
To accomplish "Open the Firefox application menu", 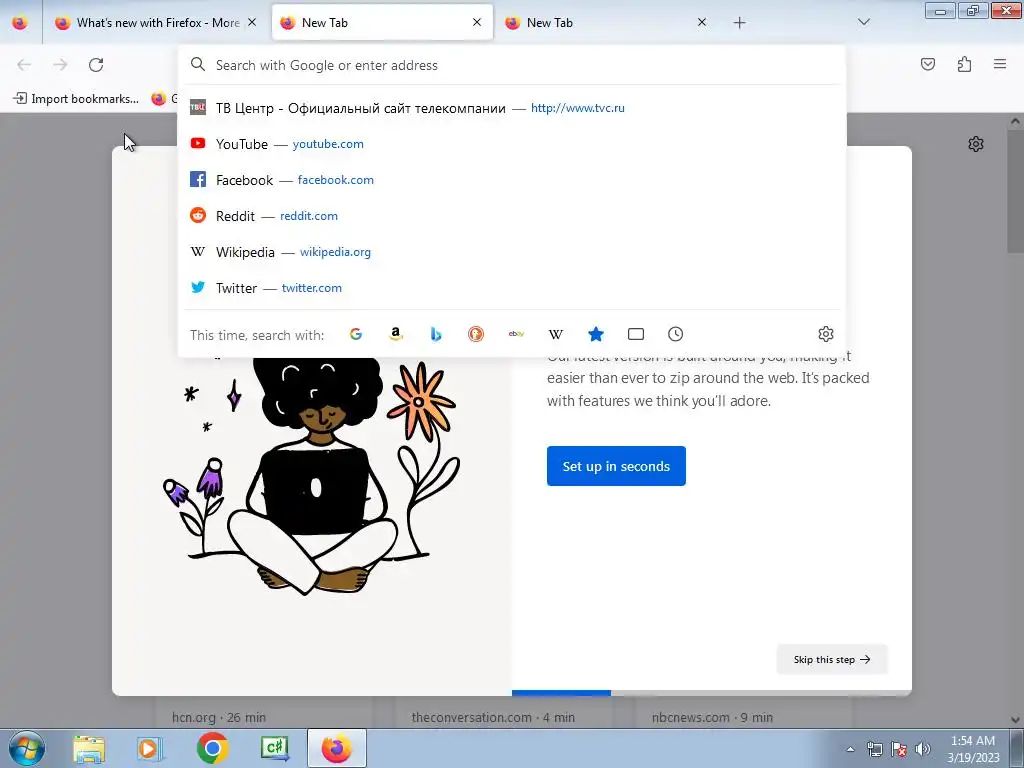I will (x=1000, y=64).
